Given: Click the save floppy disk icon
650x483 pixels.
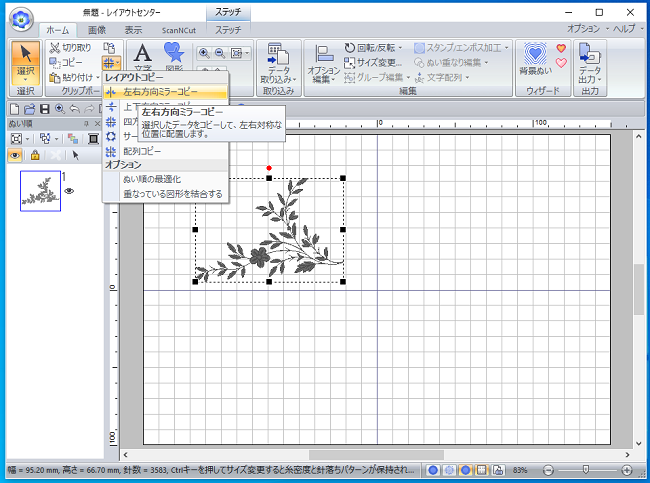Looking at the screenshot, I should (x=44, y=108).
